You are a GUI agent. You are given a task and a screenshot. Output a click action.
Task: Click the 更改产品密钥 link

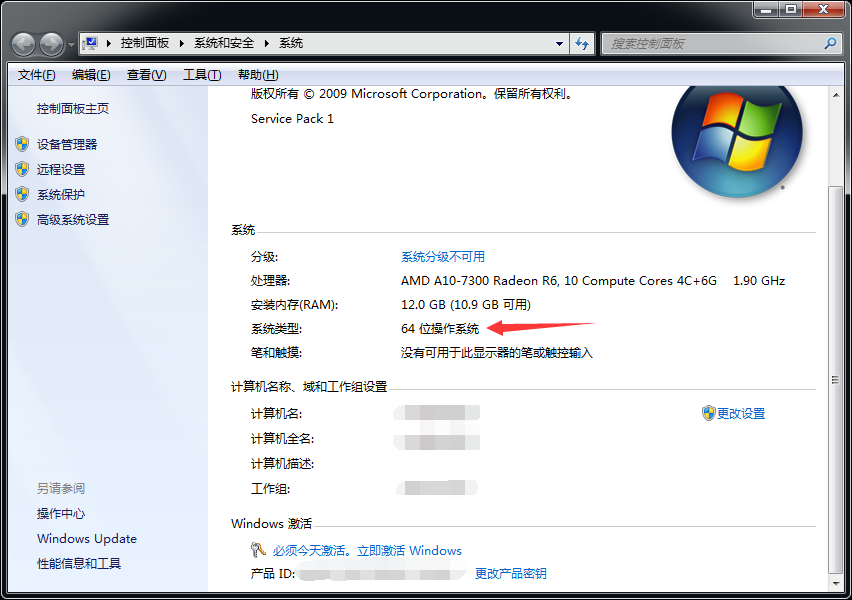point(511,573)
